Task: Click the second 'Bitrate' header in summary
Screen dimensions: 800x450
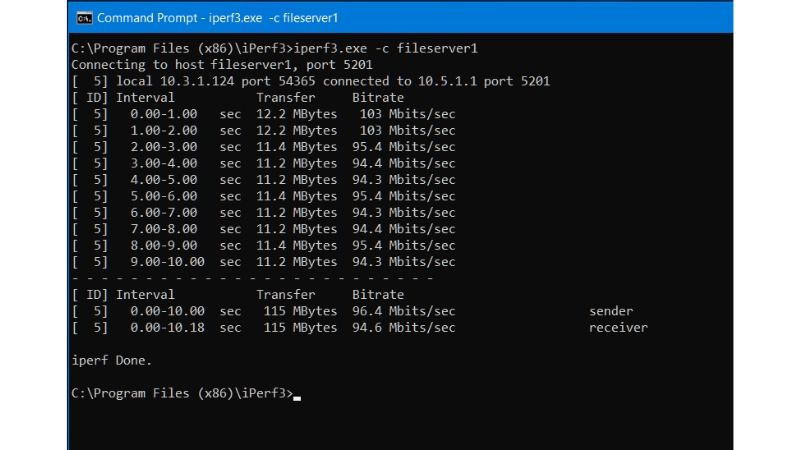Action: click(378, 294)
